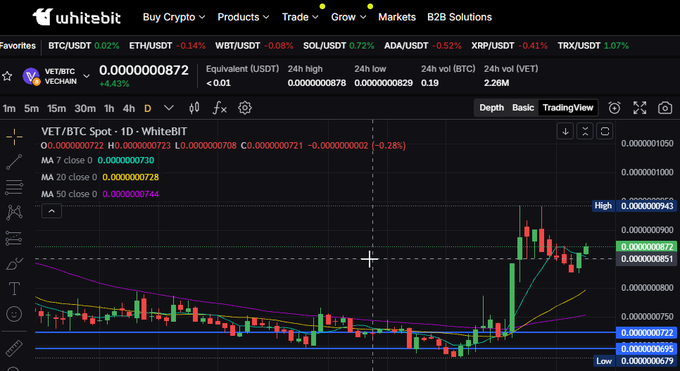
Task: Expand more timeframe options chevron
Action: pos(169,108)
